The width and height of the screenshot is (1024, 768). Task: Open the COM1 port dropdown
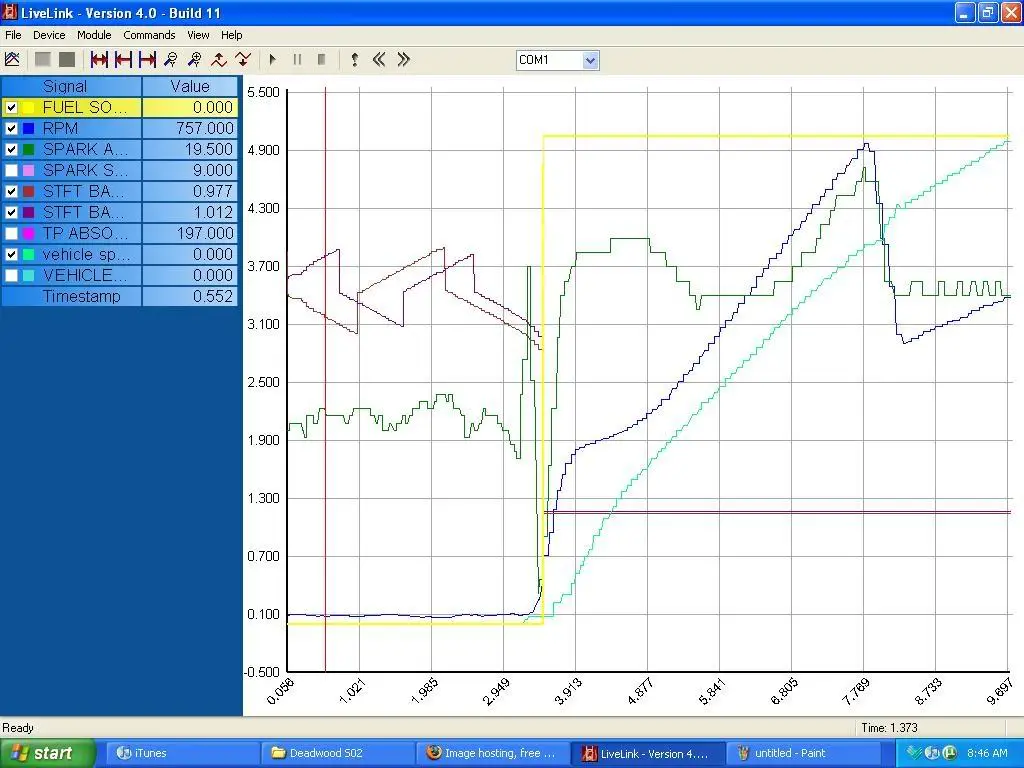pos(590,61)
